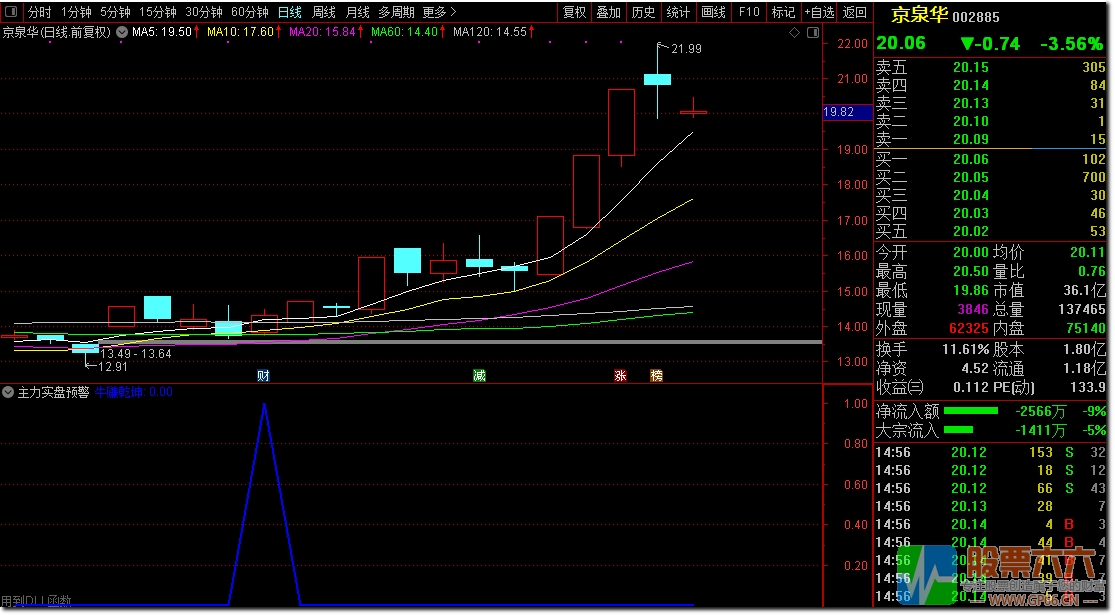Viewport: 1115px width, 615px height.
Task: Click the 财 financial event marker
Action: [263, 376]
